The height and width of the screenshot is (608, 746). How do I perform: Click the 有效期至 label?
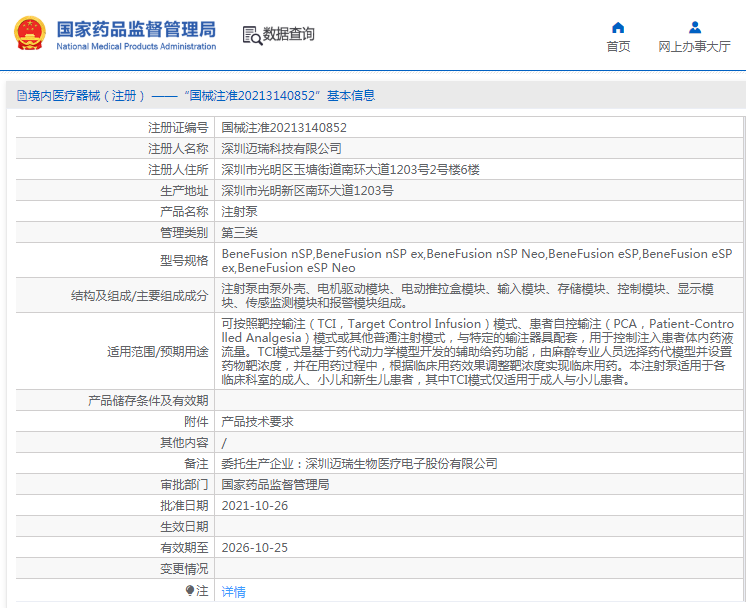click(x=184, y=548)
